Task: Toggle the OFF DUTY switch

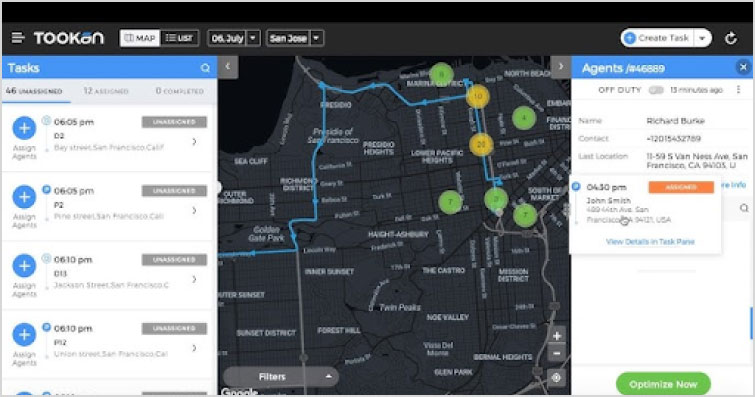Action: 656,90
